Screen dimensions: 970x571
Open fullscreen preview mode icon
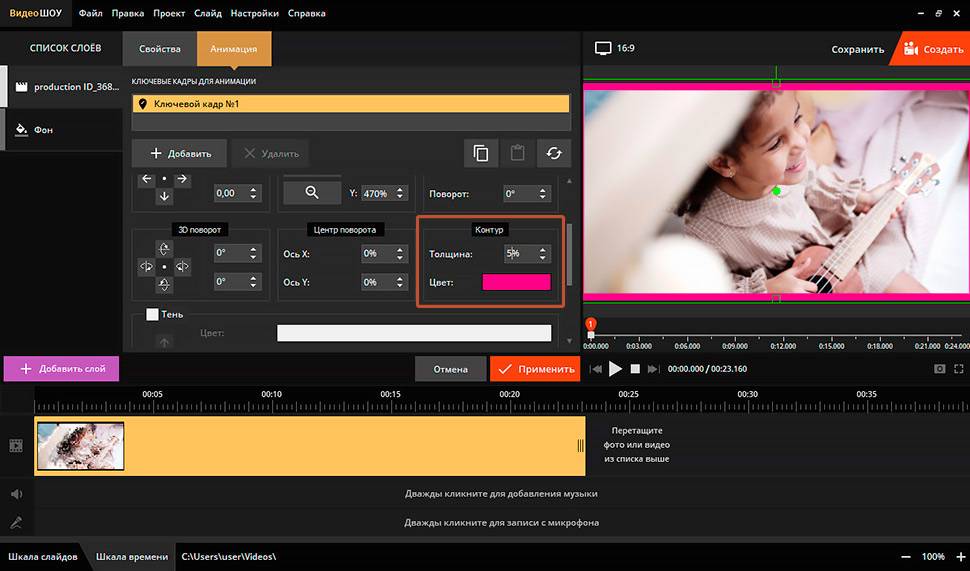click(x=959, y=369)
